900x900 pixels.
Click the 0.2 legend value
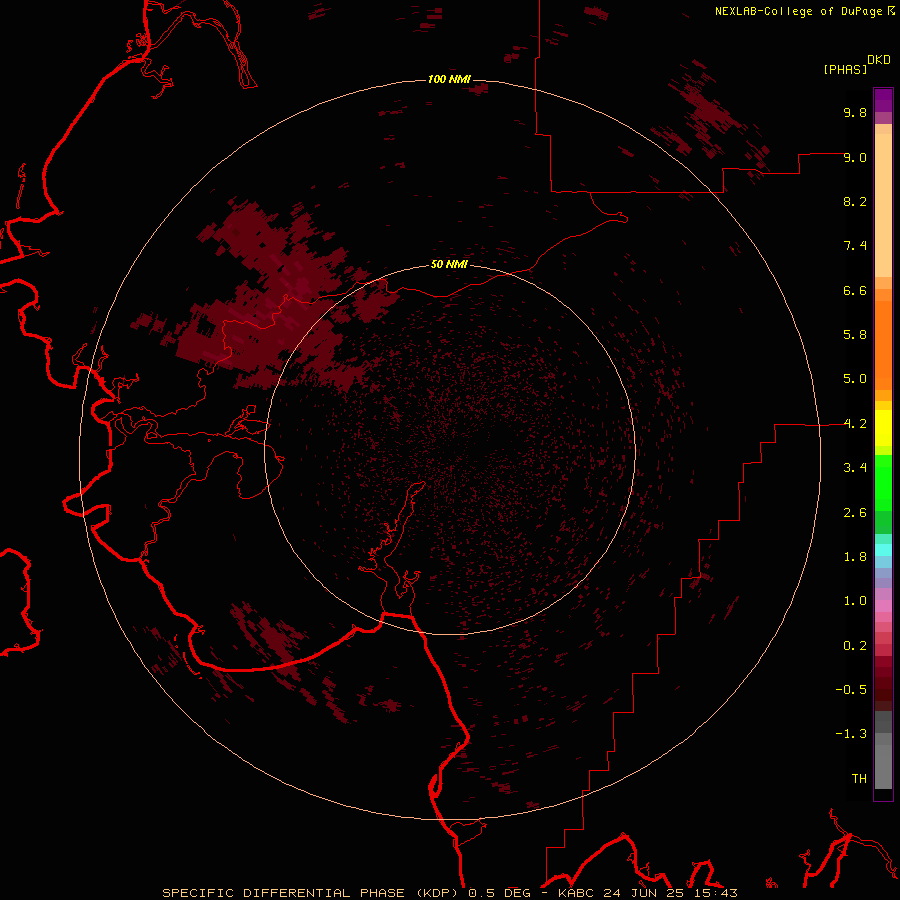click(855, 646)
